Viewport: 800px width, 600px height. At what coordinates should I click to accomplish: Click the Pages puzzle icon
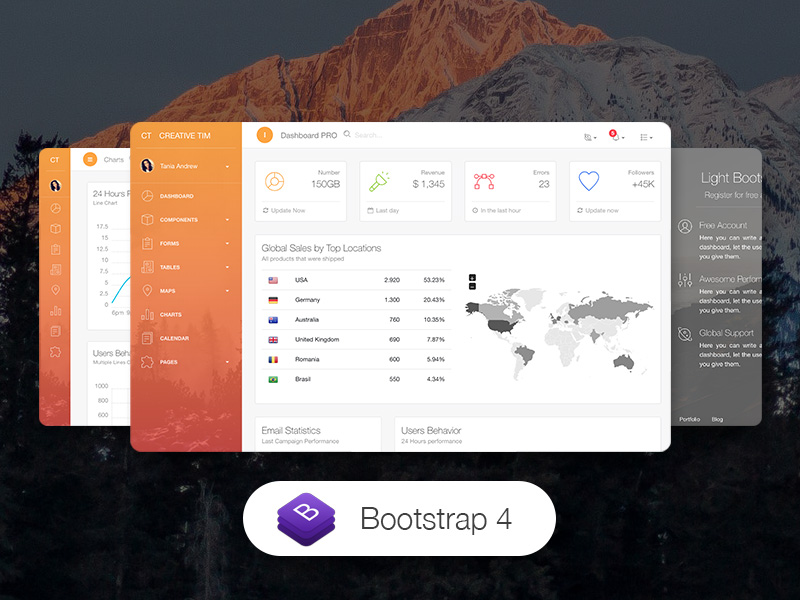[x=147, y=360]
